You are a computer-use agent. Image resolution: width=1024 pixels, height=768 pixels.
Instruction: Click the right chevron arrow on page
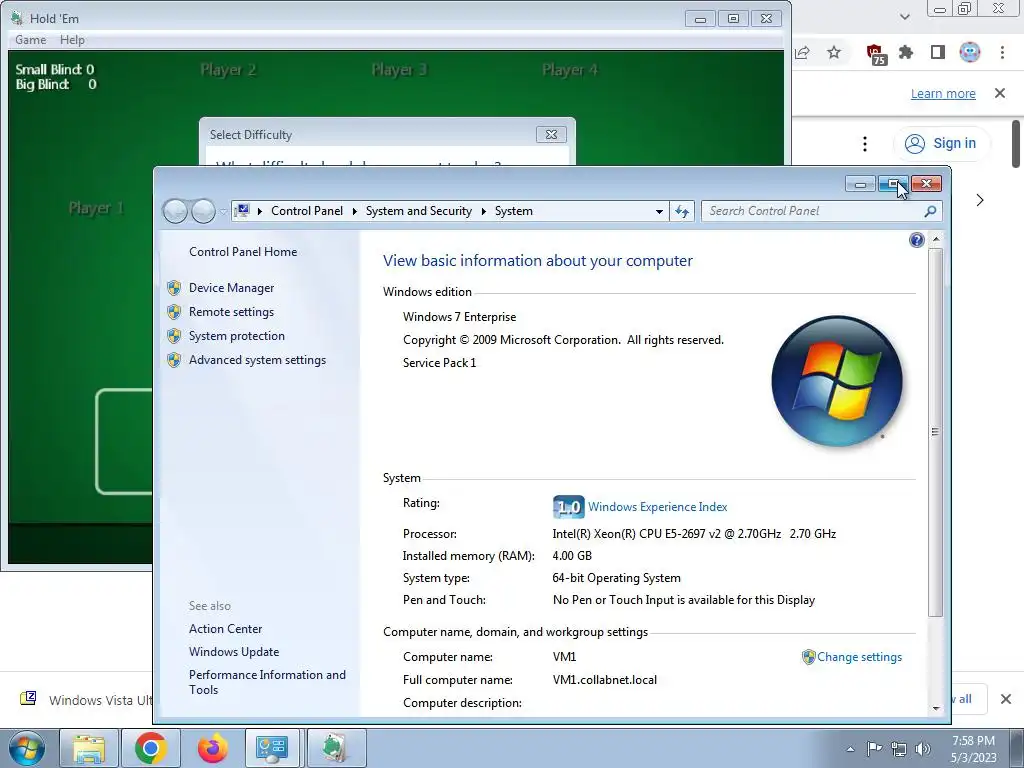[980, 200]
